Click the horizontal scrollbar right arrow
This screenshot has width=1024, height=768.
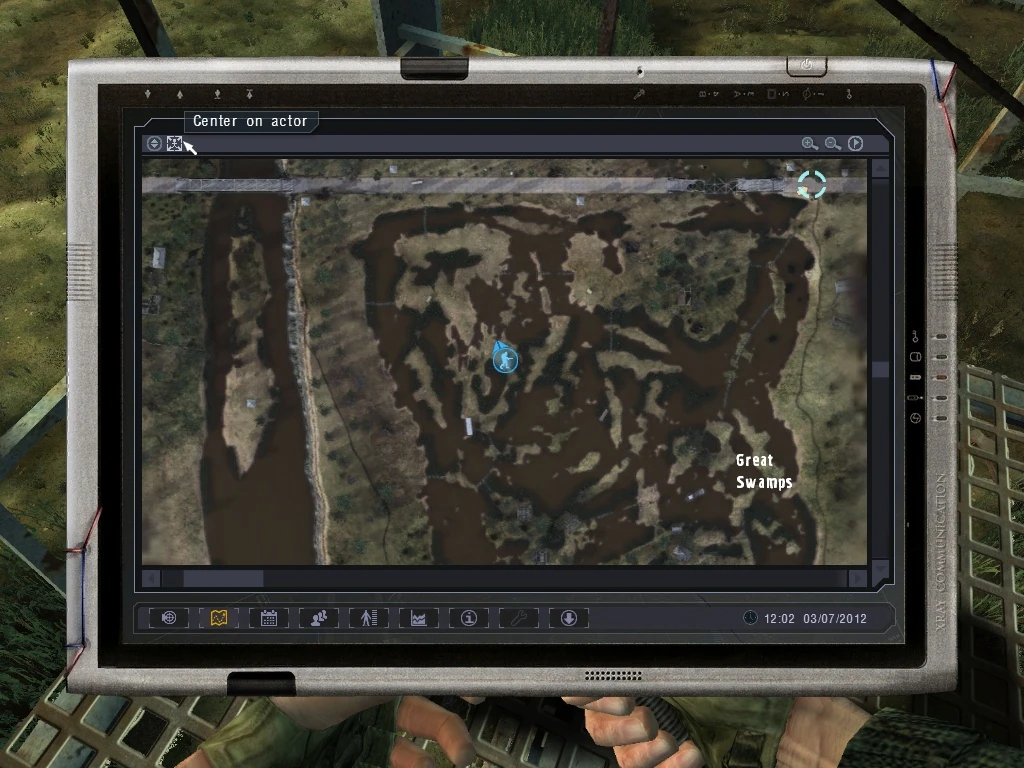(857, 579)
